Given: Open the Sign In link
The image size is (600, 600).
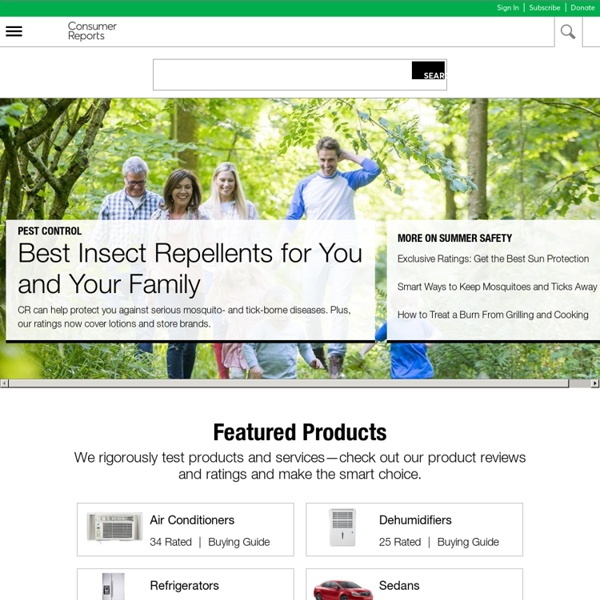Looking at the screenshot, I should (508, 8).
